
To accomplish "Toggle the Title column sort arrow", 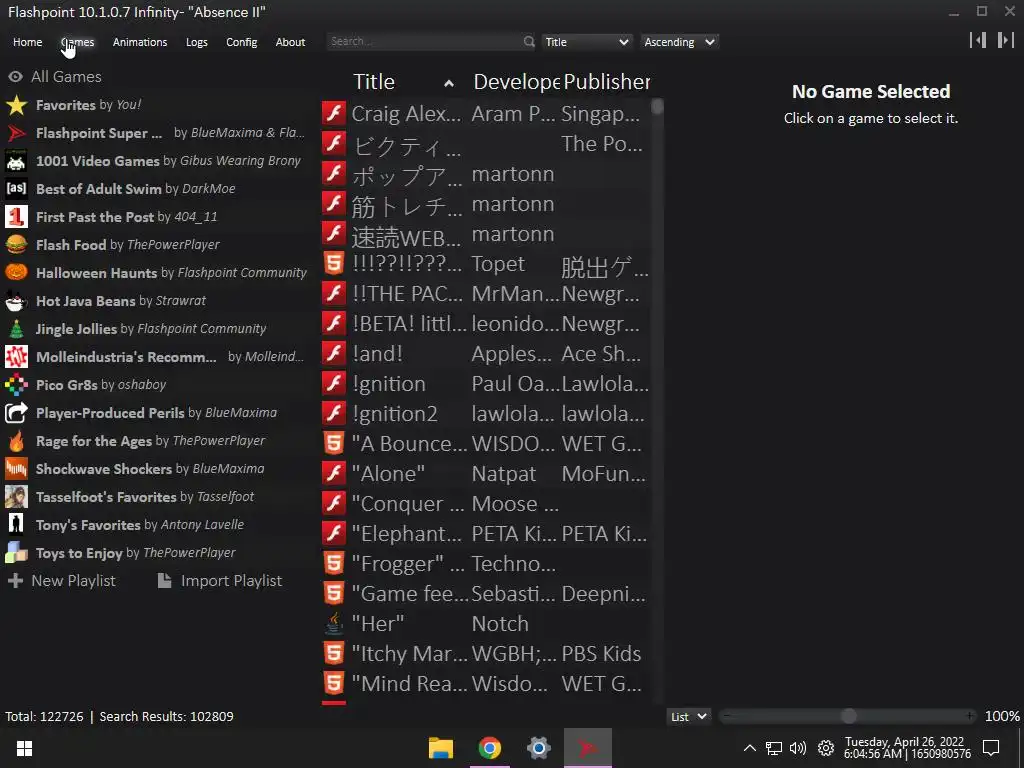I will (449, 83).
